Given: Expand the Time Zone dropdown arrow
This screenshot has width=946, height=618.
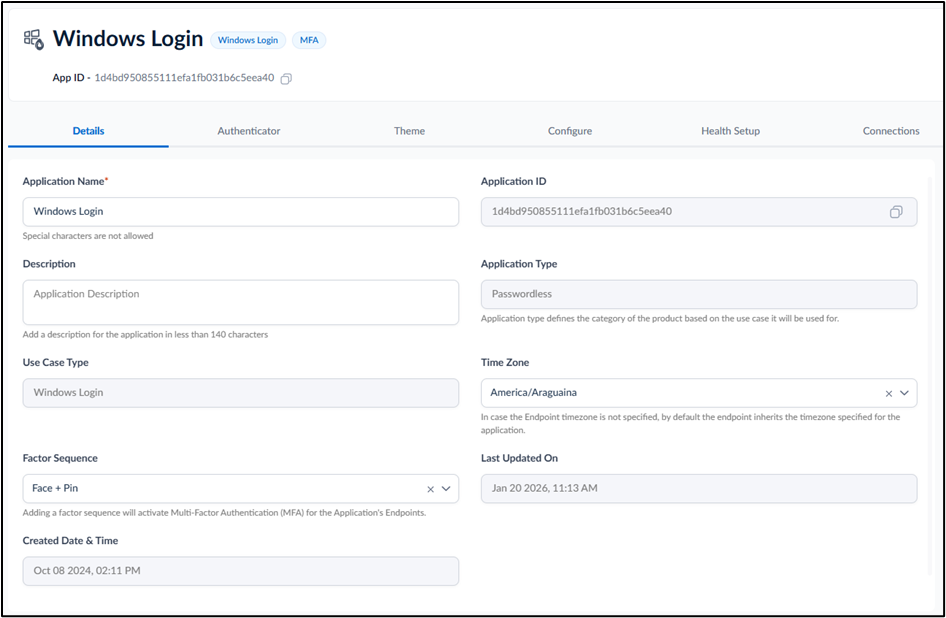Looking at the screenshot, I should tap(904, 393).
